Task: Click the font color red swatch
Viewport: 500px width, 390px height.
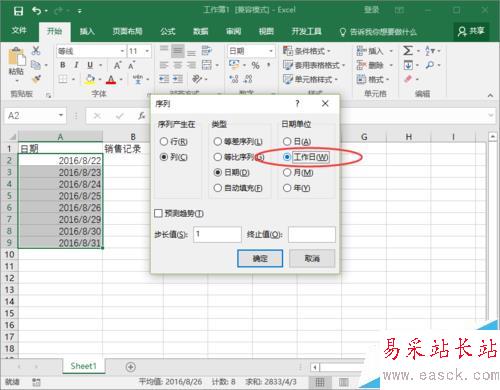Action: pos(111,79)
